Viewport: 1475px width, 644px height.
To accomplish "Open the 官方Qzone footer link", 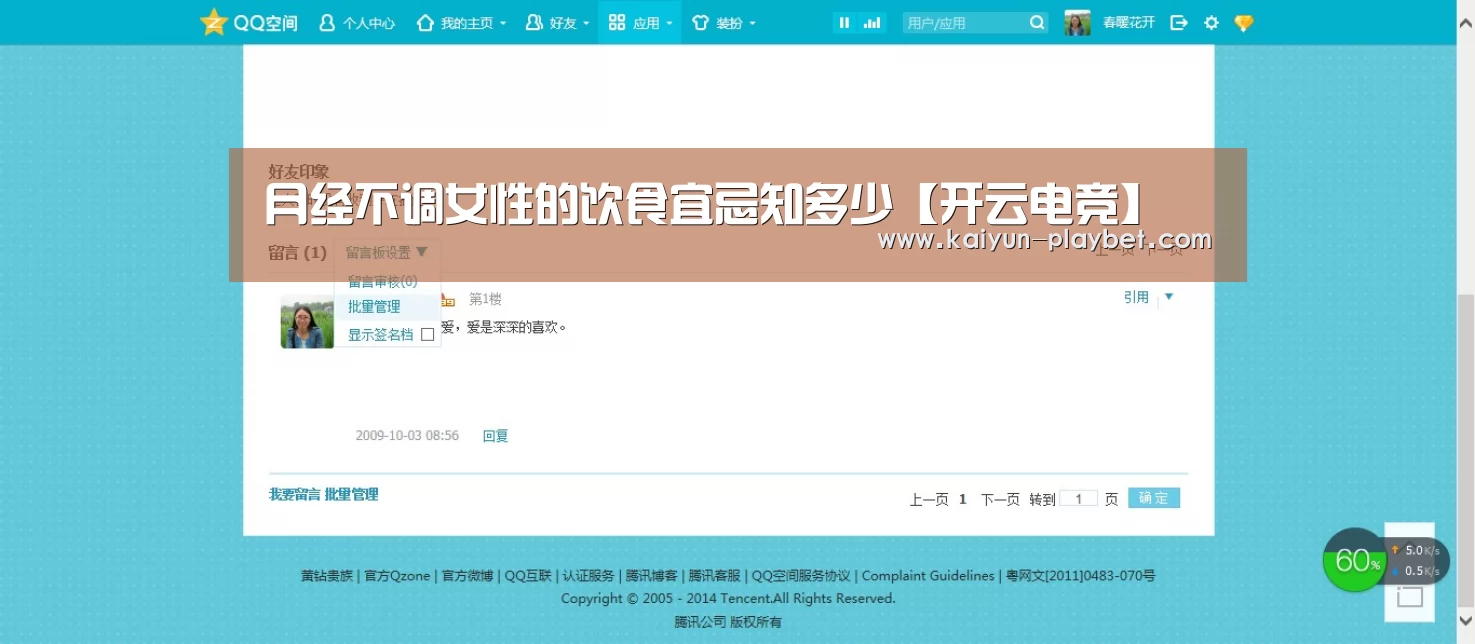I will click(x=397, y=576).
